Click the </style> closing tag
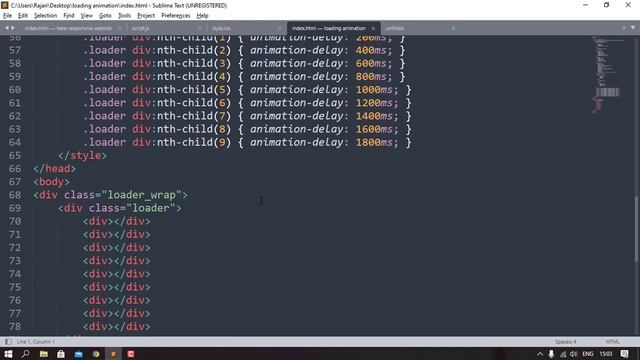 (x=82, y=156)
